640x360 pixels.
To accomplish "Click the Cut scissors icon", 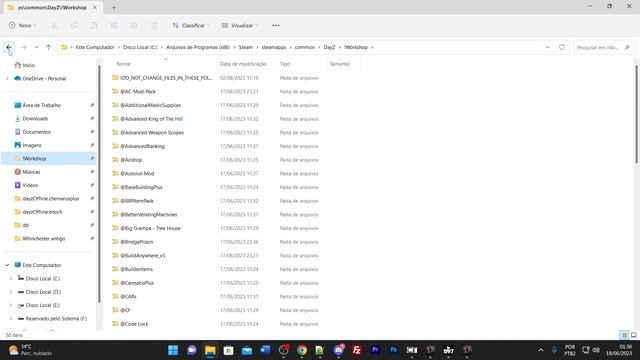I will (54, 25).
